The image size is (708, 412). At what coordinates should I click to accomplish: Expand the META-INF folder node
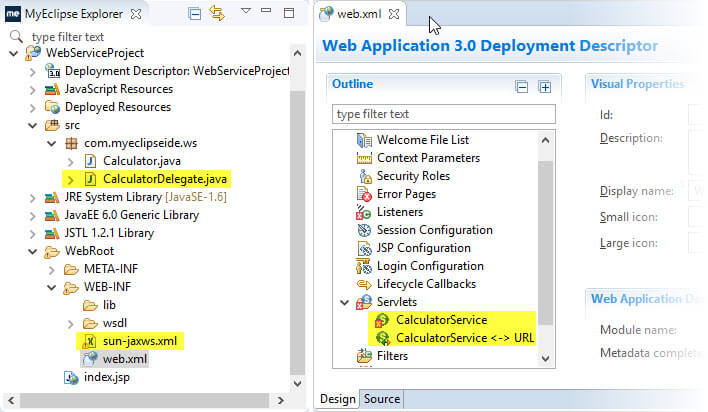pyautogui.click(x=51, y=270)
